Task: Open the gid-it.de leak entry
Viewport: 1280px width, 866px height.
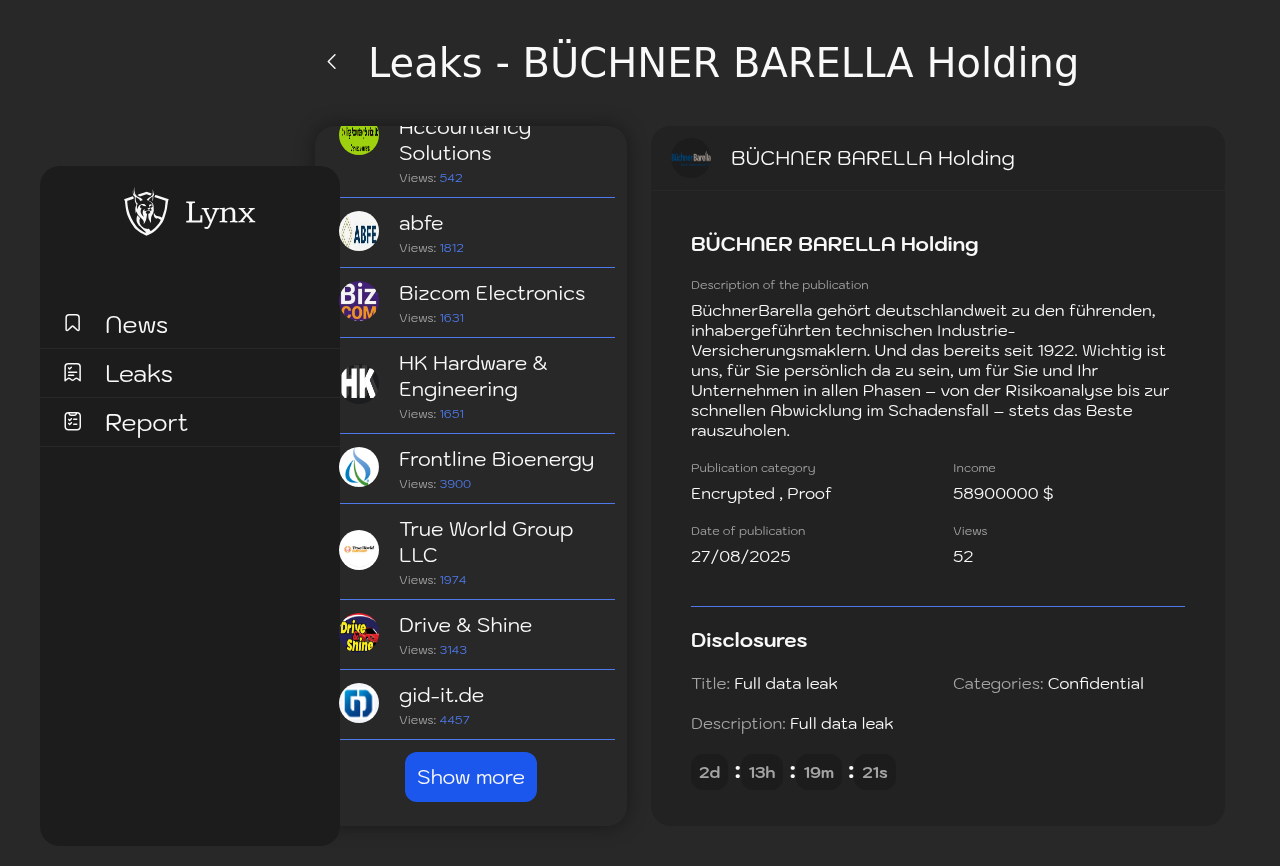Action: [x=477, y=705]
